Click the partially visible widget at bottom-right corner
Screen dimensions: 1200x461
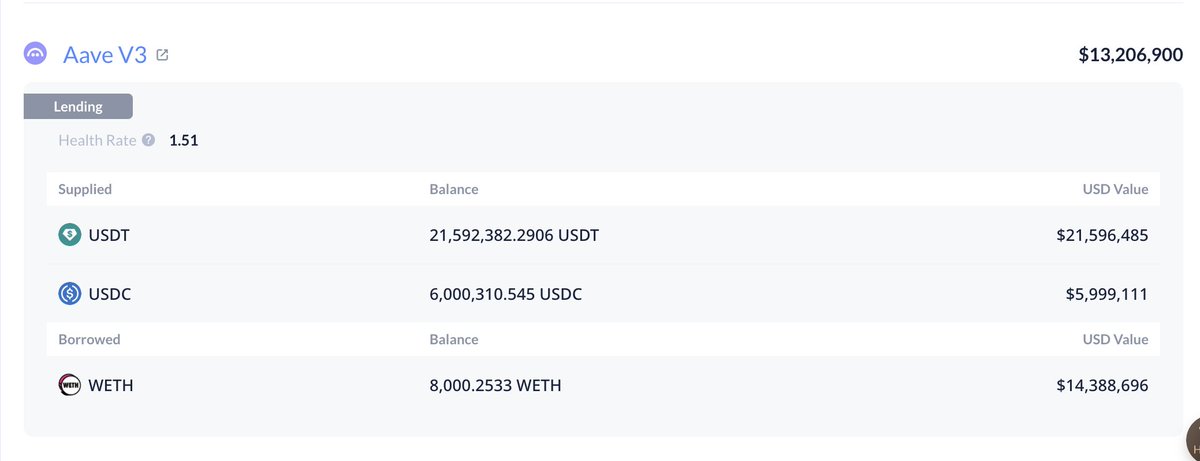(x=1192, y=440)
